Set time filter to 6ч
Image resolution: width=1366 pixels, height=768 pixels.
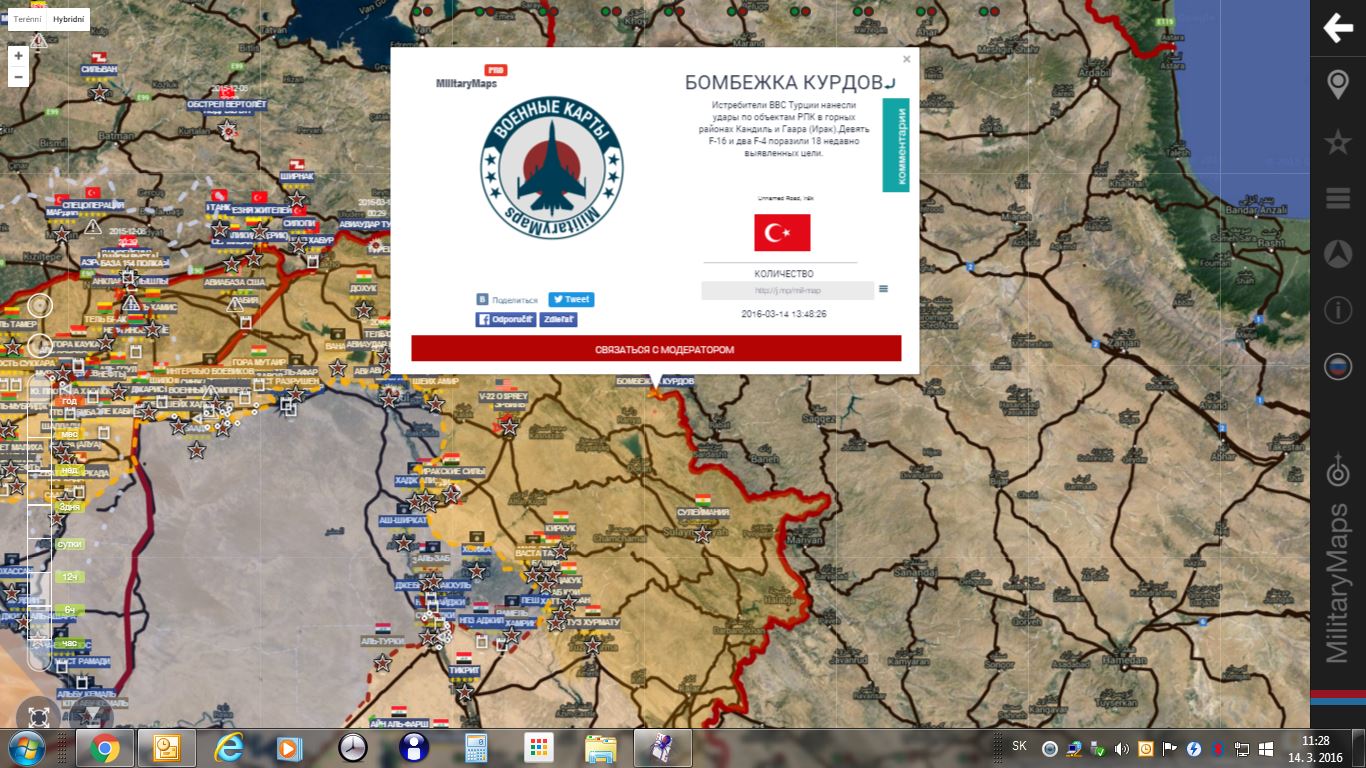click(70, 609)
